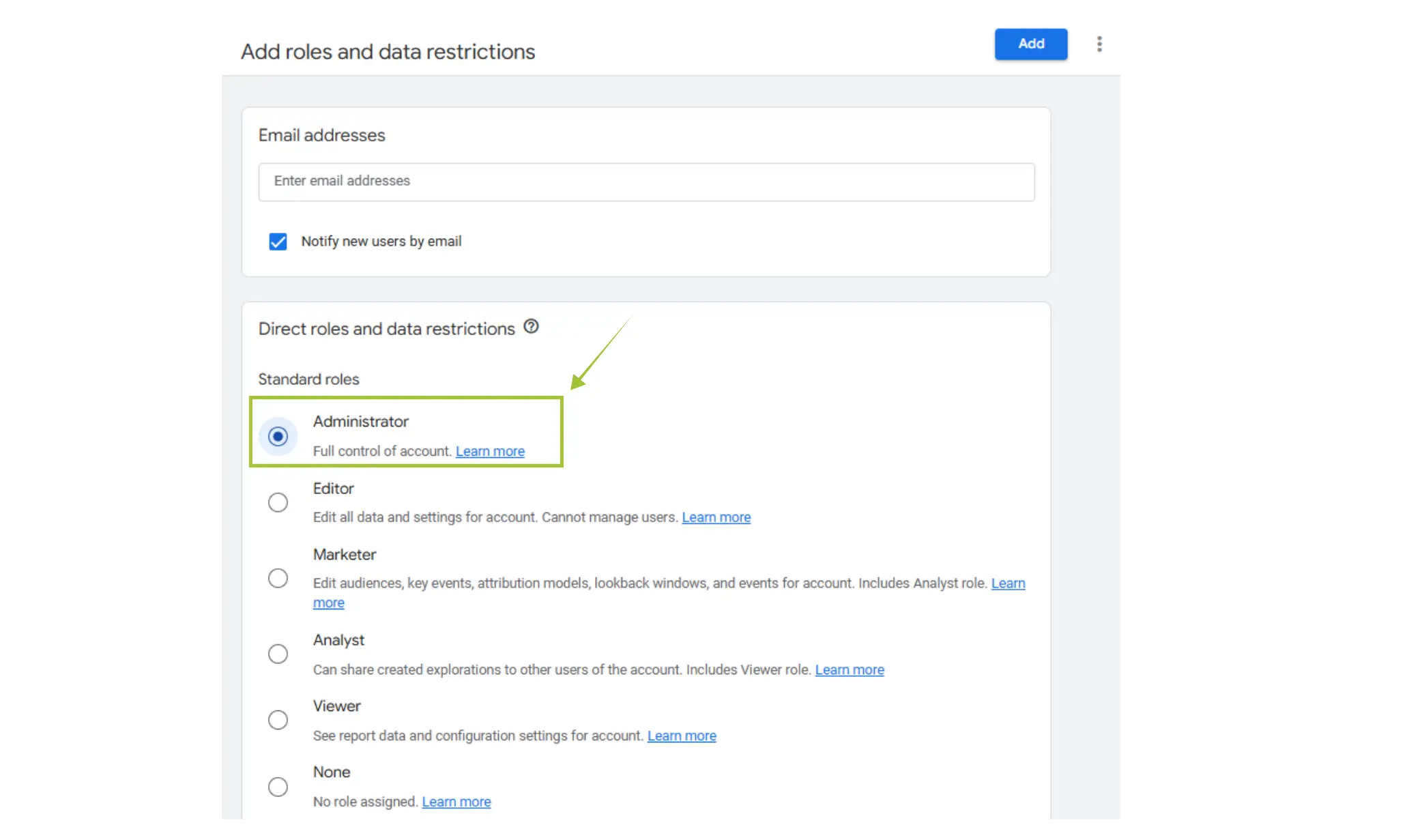
Task: Open Learn more link for None role
Action: point(456,802)
